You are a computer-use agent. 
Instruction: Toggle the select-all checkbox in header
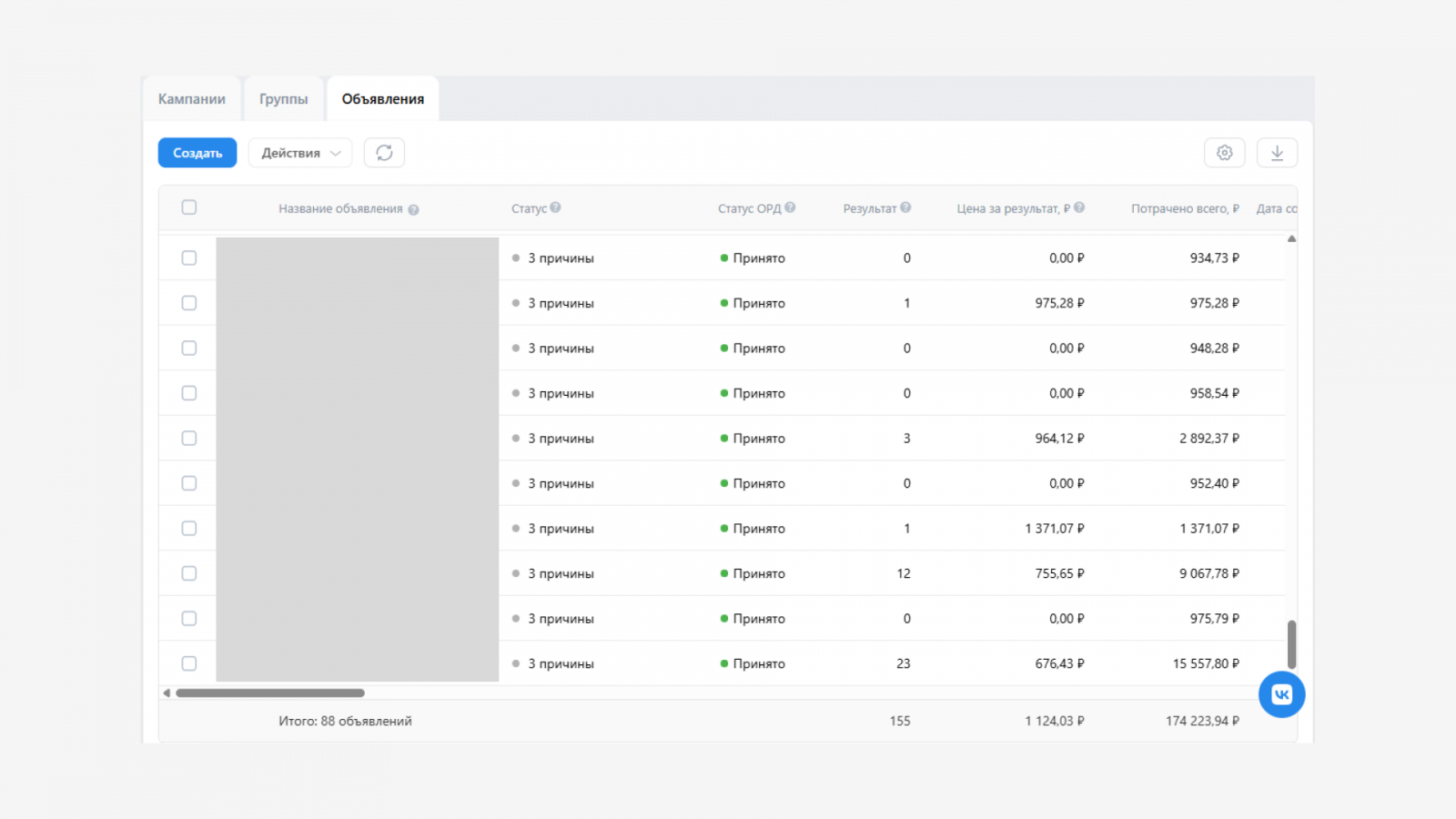click(x=189, y=207)
